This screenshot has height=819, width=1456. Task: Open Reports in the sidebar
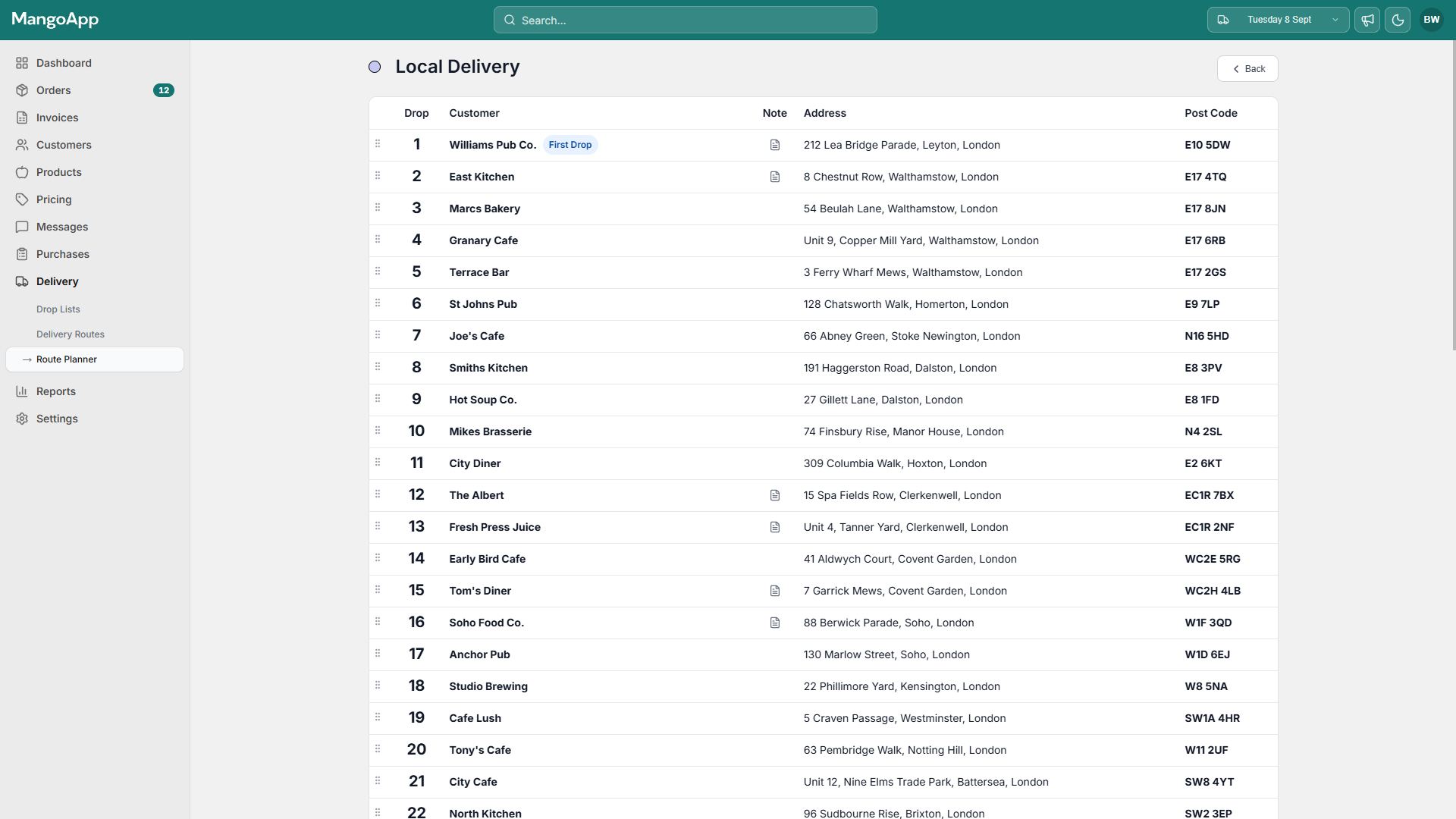tap(95, 391)
